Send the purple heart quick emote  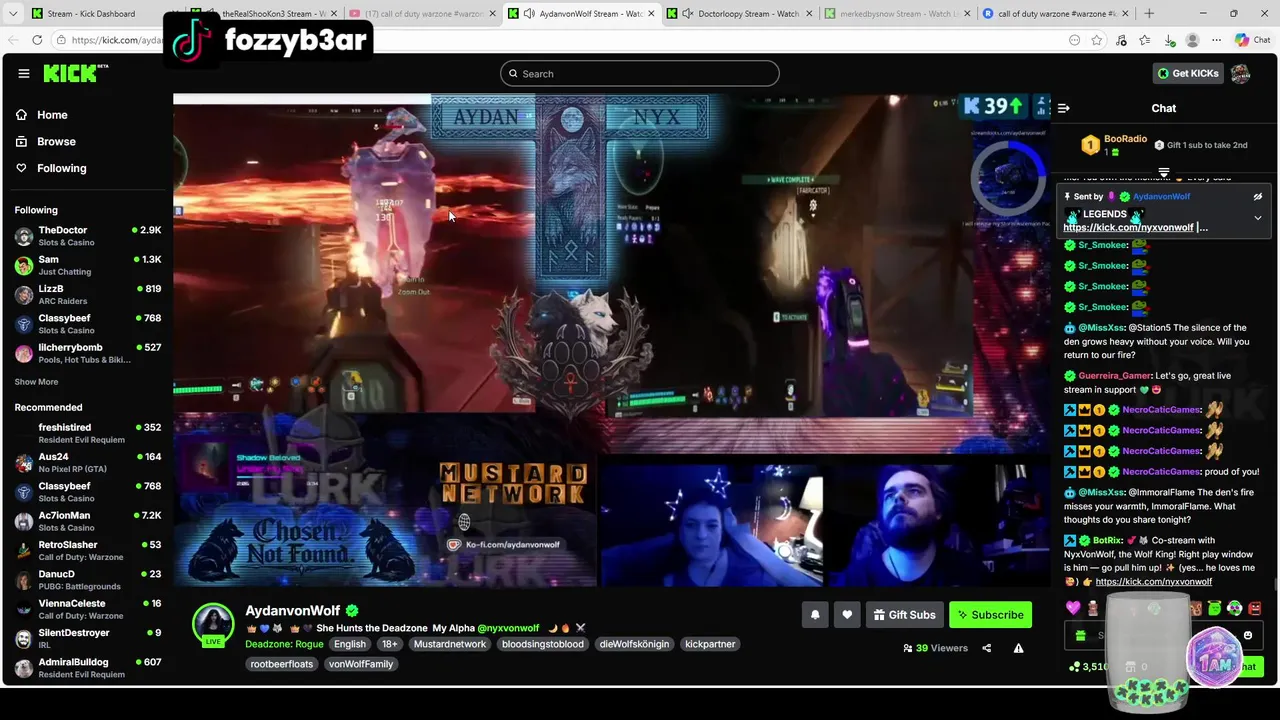coord(1073,608)
